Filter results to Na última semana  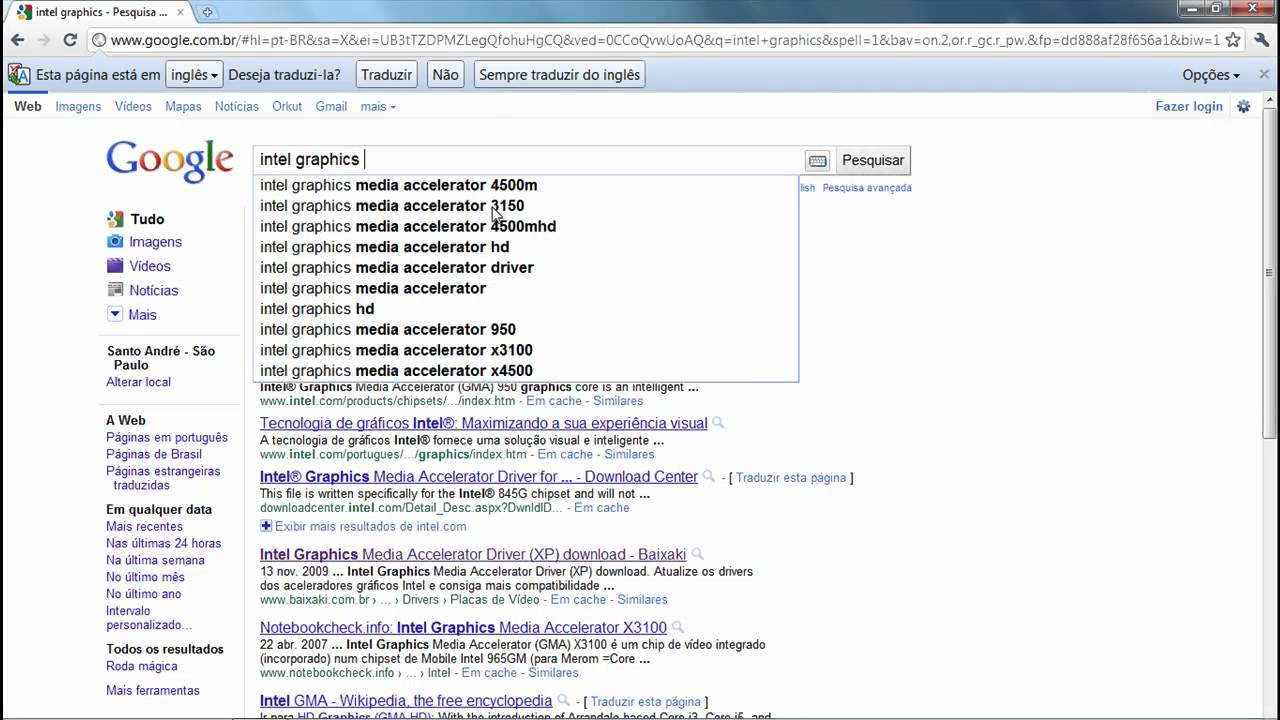click(x=155, y=560)
